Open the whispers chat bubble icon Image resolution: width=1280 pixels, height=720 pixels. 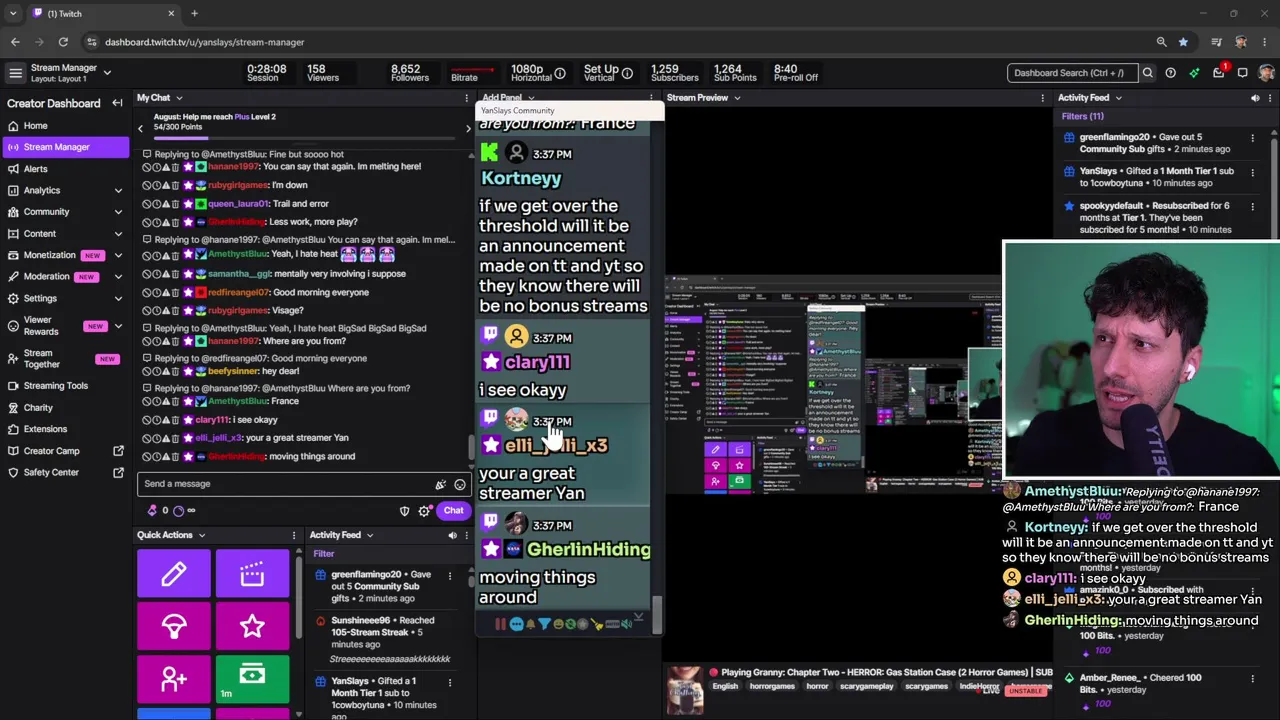[x=1243, y=73]
